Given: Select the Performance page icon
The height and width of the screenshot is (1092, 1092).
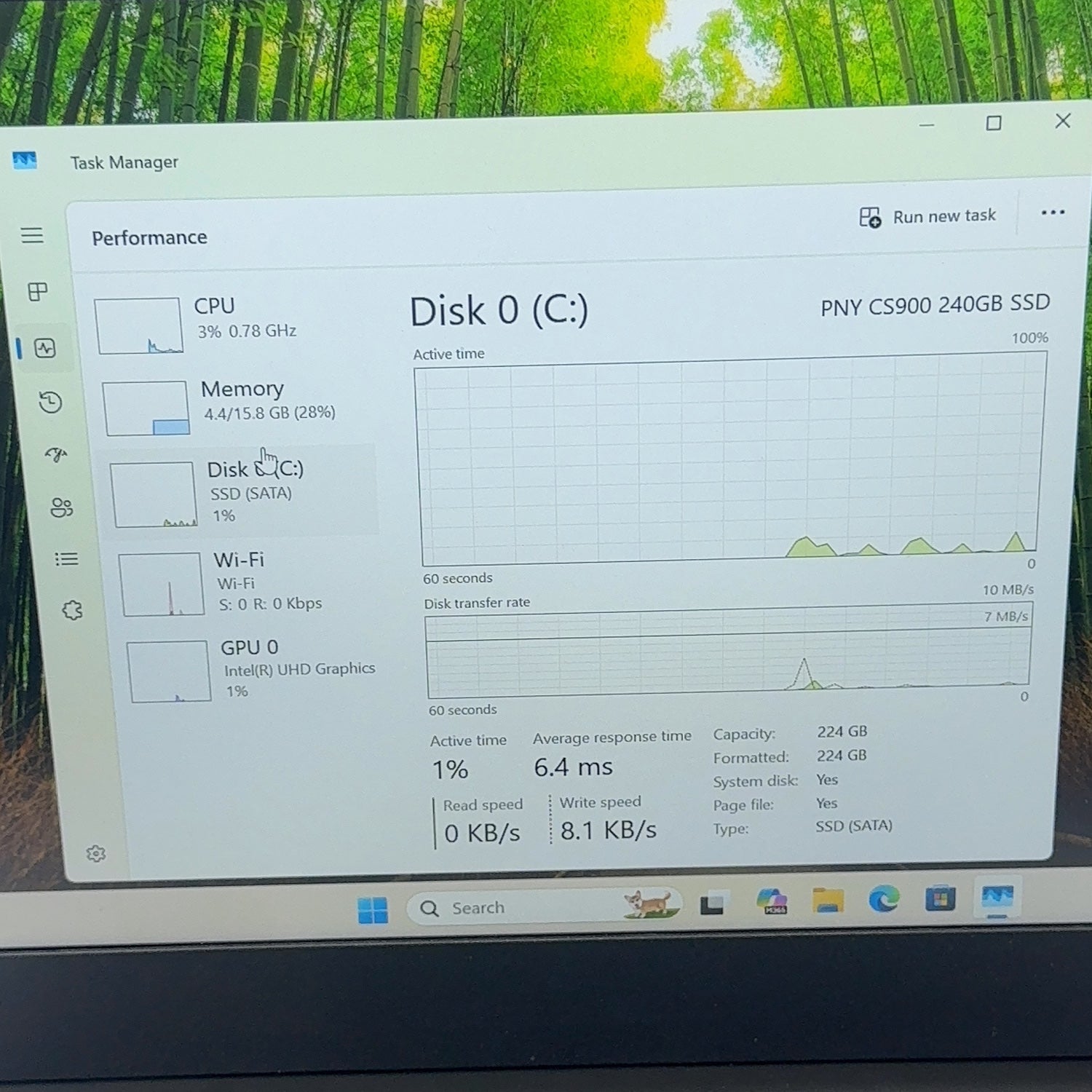Looking at the screenshot, I should click(x=45, y=348).
